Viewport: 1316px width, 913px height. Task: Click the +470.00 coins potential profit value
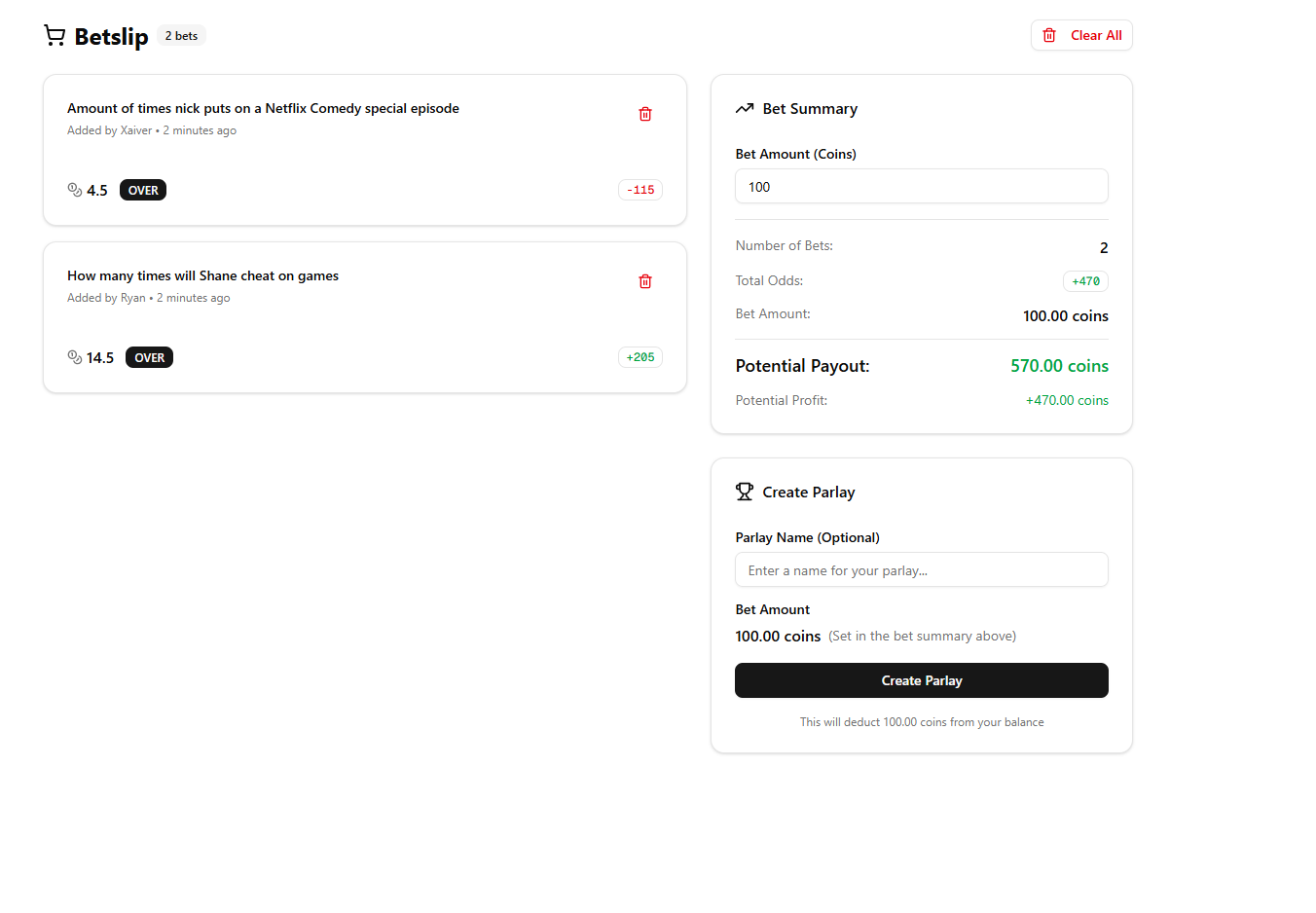click(1067, 400)
